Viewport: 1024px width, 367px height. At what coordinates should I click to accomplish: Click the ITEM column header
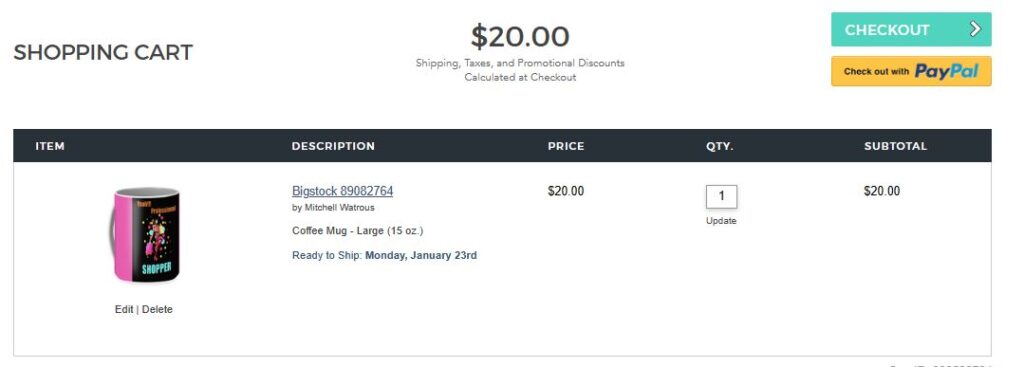click(x=50, y=146)
